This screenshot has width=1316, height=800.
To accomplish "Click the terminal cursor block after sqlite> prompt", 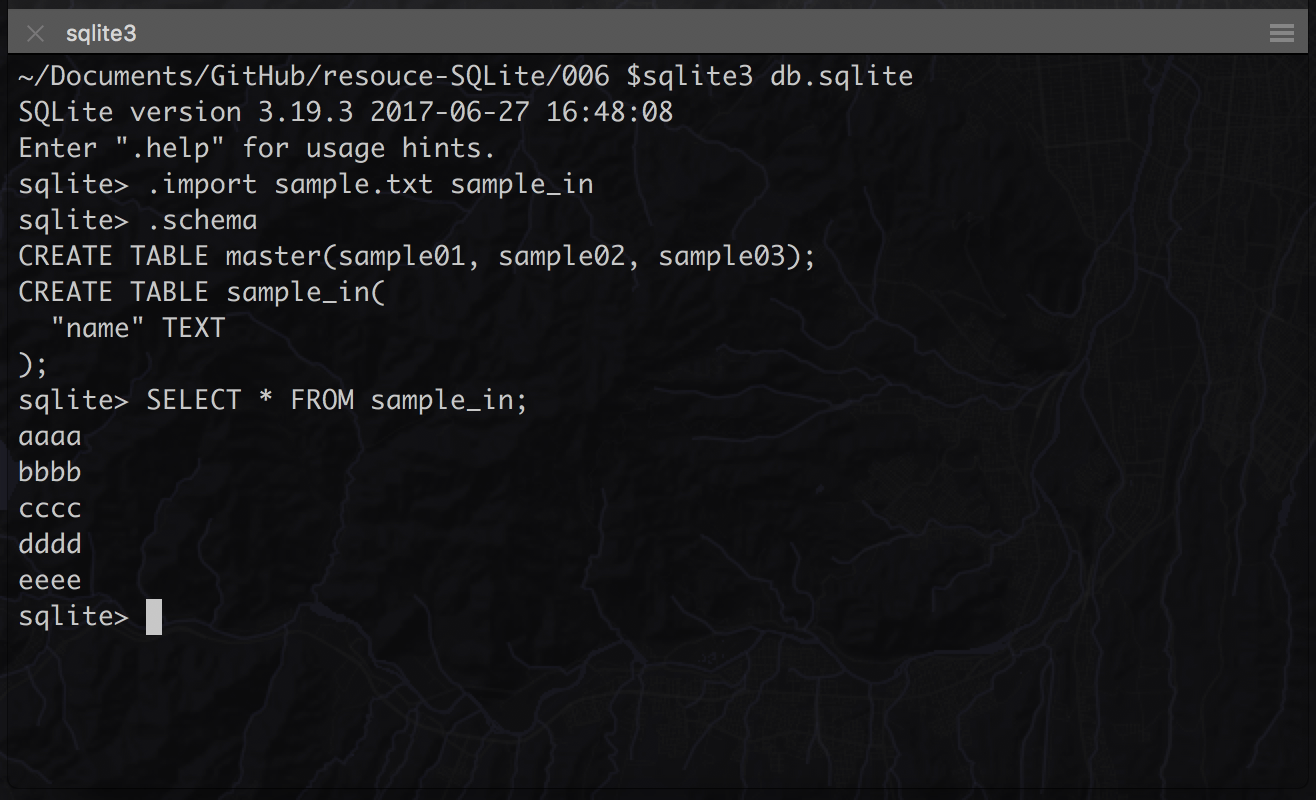I will pyautogui.click(x=154, y=617).
